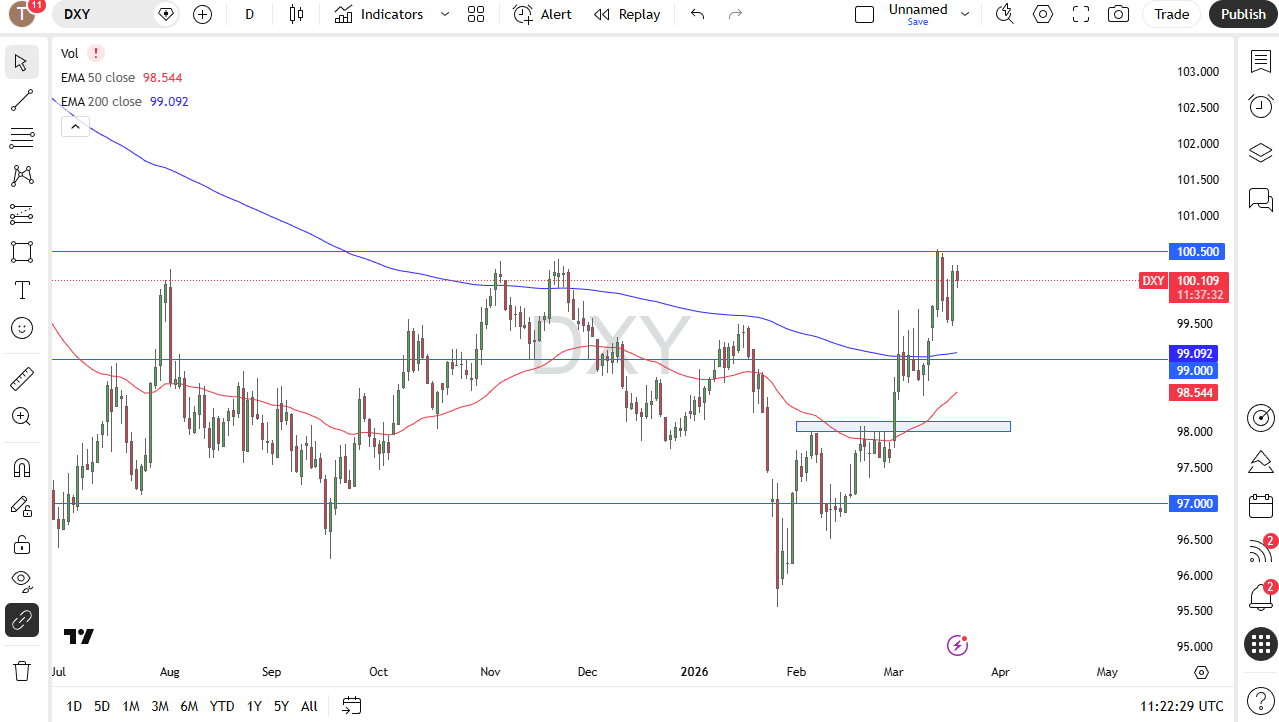The width and height of the screenshot is (1279, 722).
Task: Select the 5Y date range tab
Action: point(282,706)
